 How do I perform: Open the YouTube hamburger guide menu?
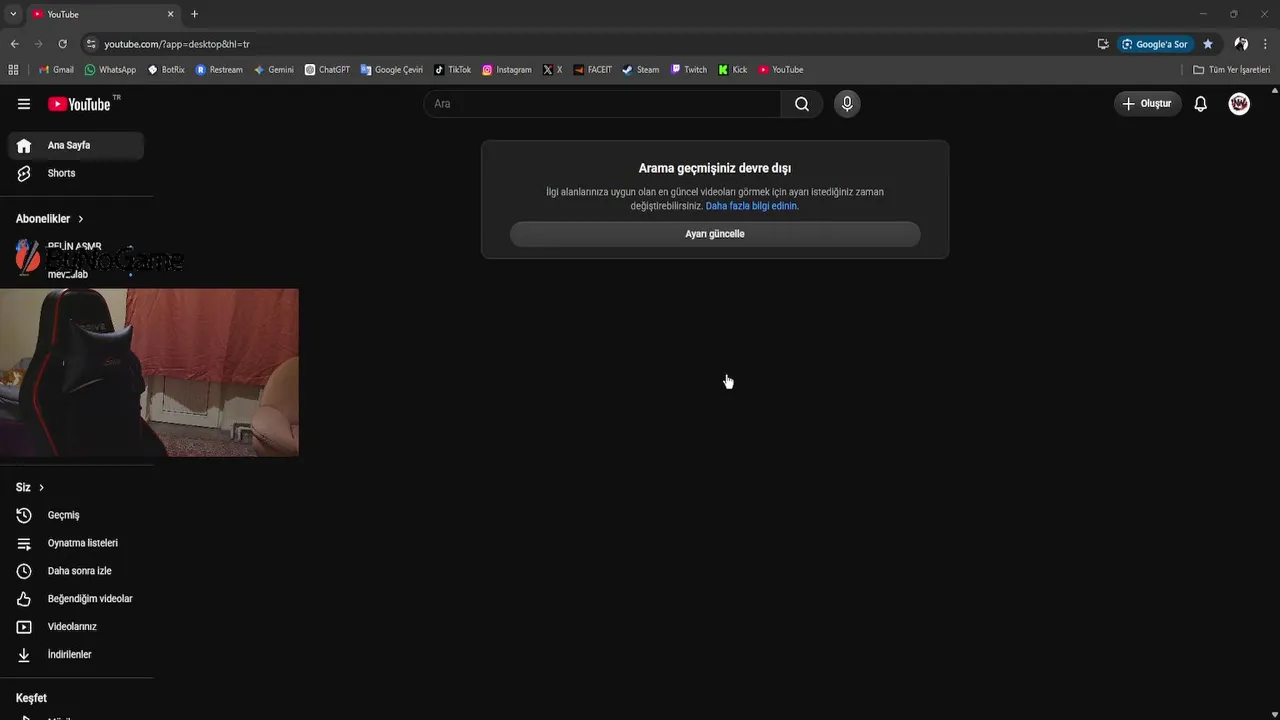(24, 104)
